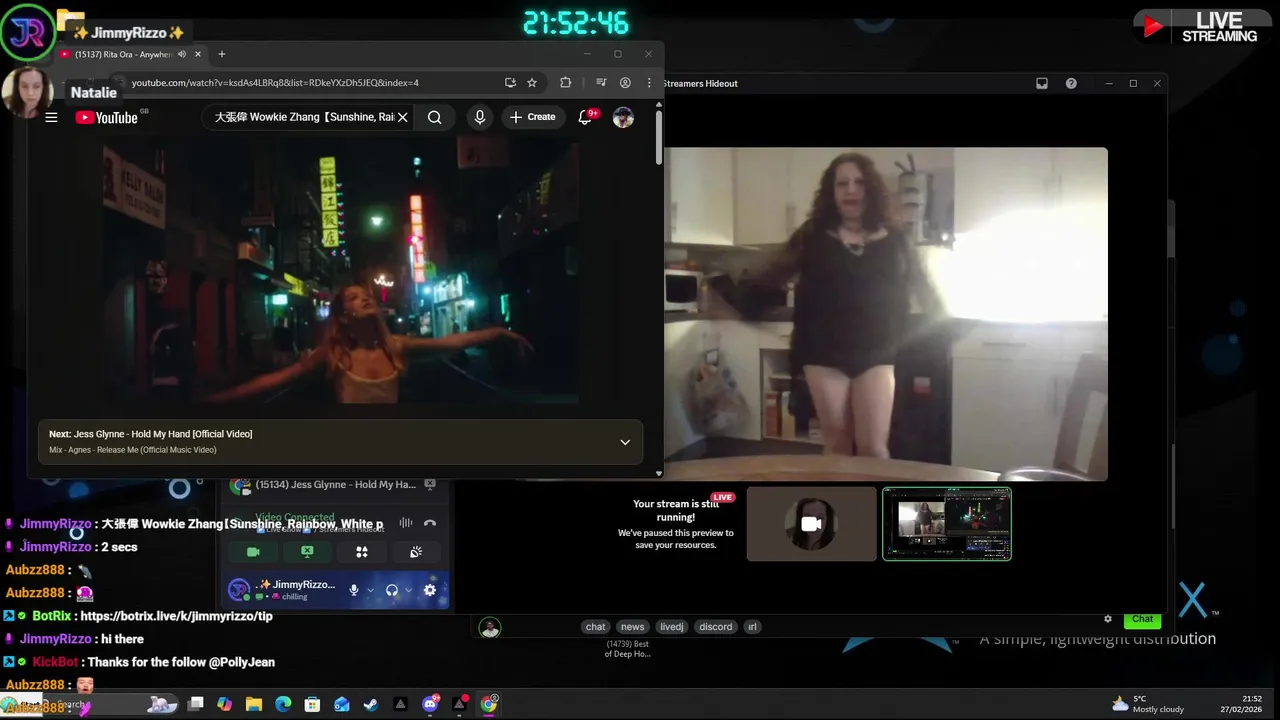Deafen with the Discord headphones button
This screenshot has height=720, width=1280.
click(392, 590)
